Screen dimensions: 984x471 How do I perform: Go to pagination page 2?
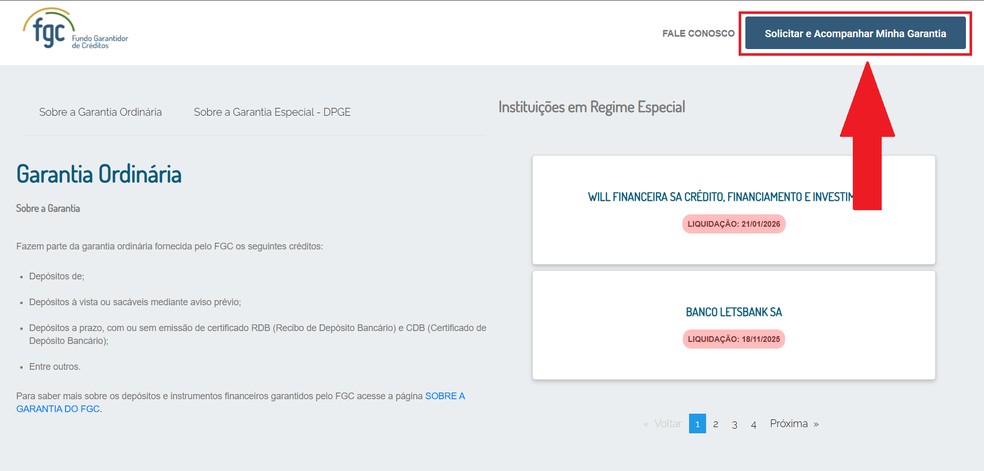(716, 424)
